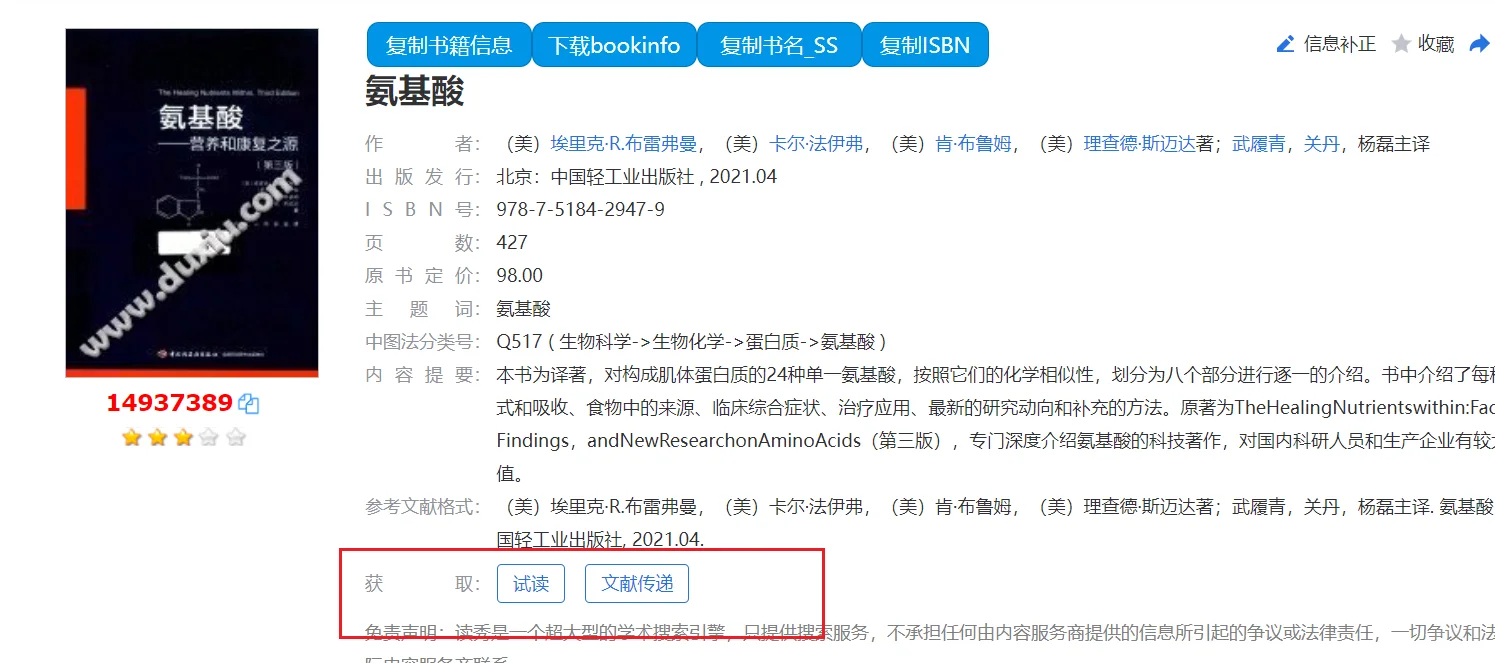Click the 文献传递 button
This screenshot has width=1495, height=663.
(x=637, y=584)
